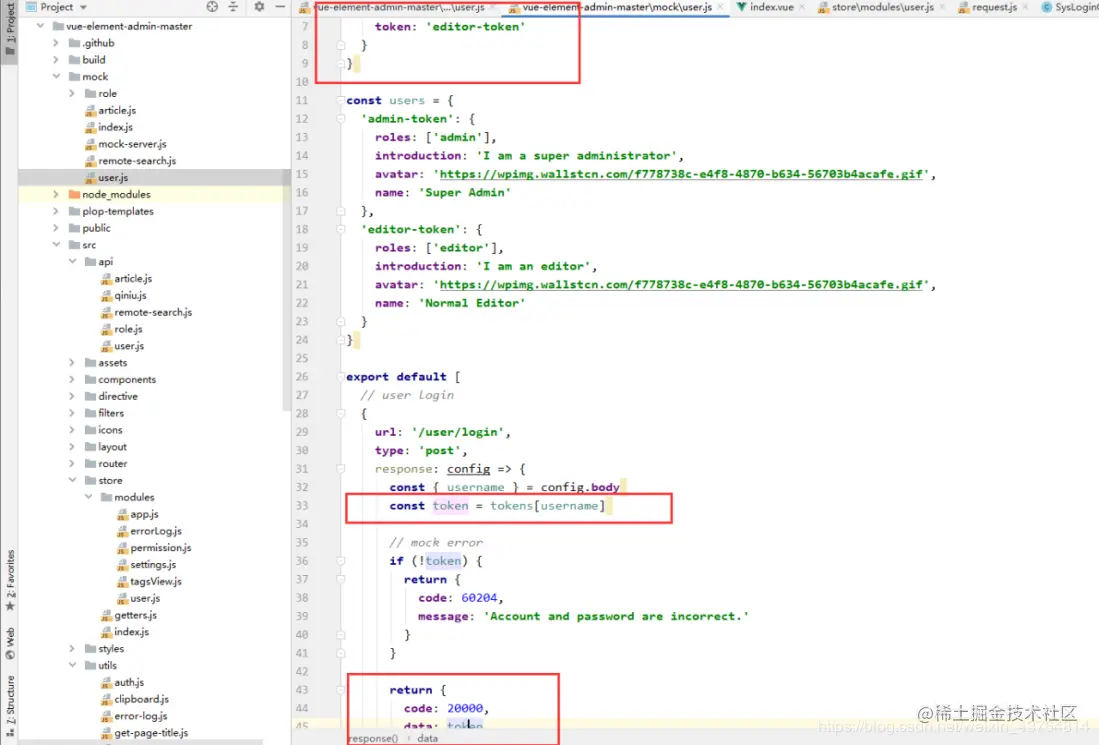This screenshot has width=1099, height=745.
Task: Expand the components folder
Action: click(72, 379)
